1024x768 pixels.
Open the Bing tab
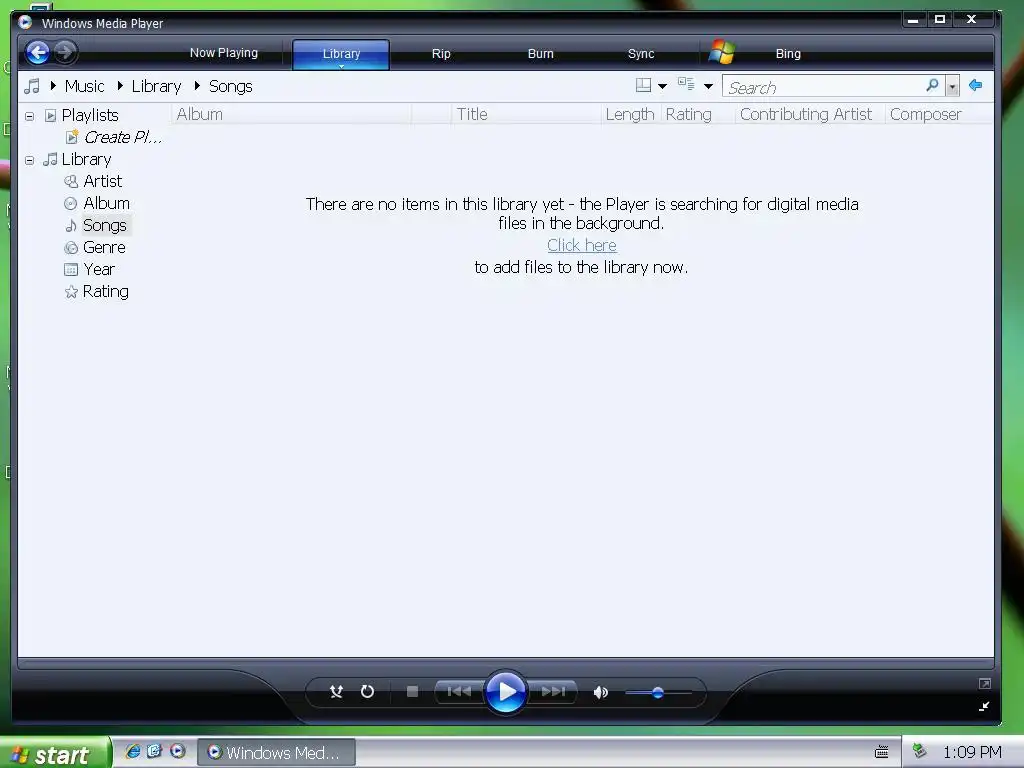click(788, 54)
